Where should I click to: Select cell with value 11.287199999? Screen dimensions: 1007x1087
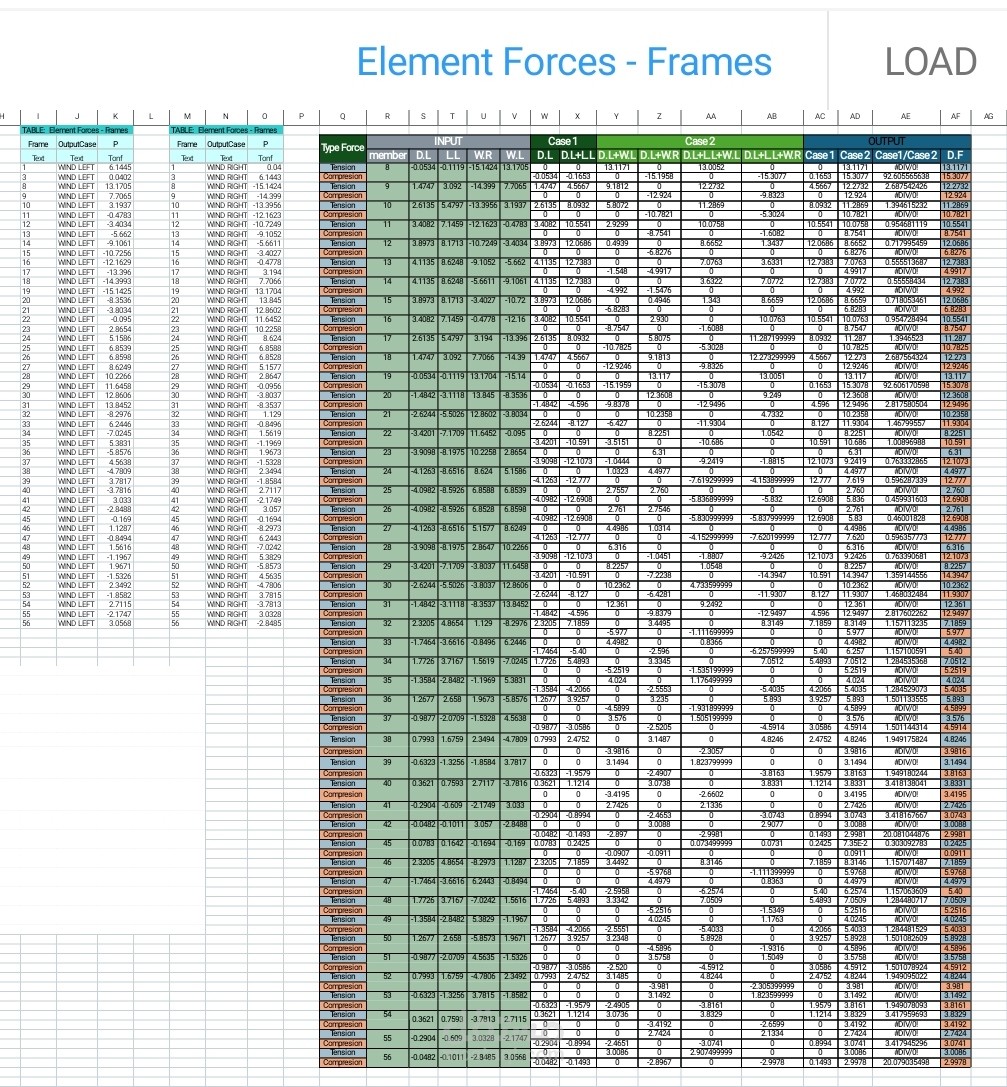click(x=772, y=338)
